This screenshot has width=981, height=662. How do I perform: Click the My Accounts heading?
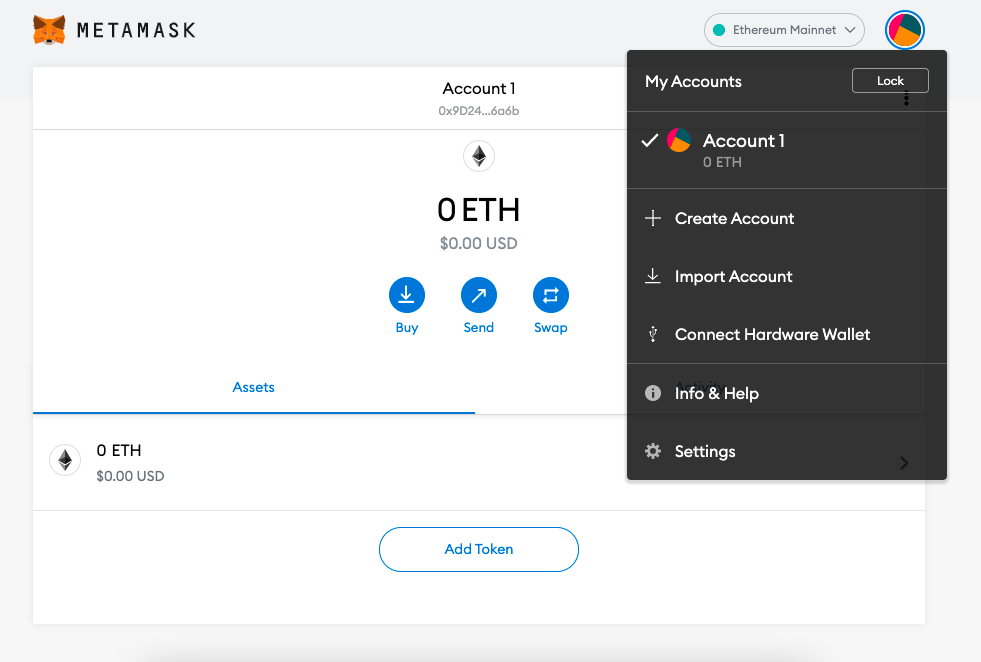[693, 81]
